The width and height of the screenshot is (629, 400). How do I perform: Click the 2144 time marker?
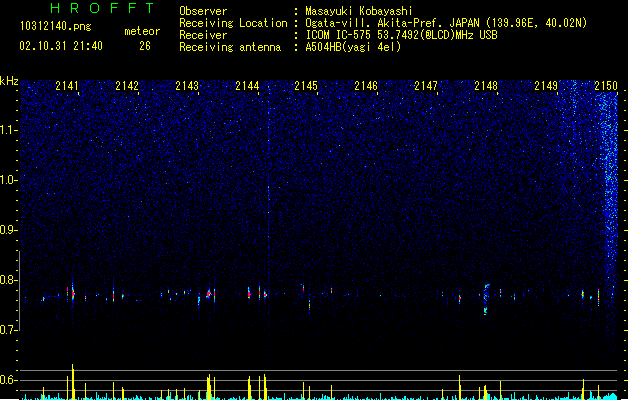(x=247, y=86)
